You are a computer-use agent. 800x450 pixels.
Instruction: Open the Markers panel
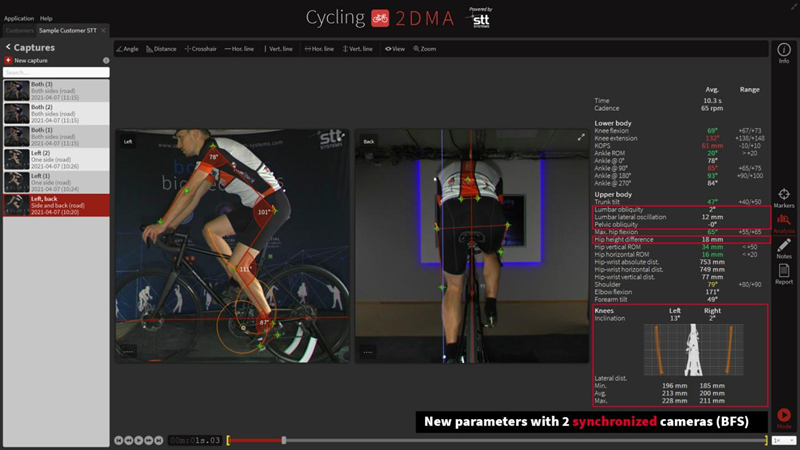click(784, 198)
